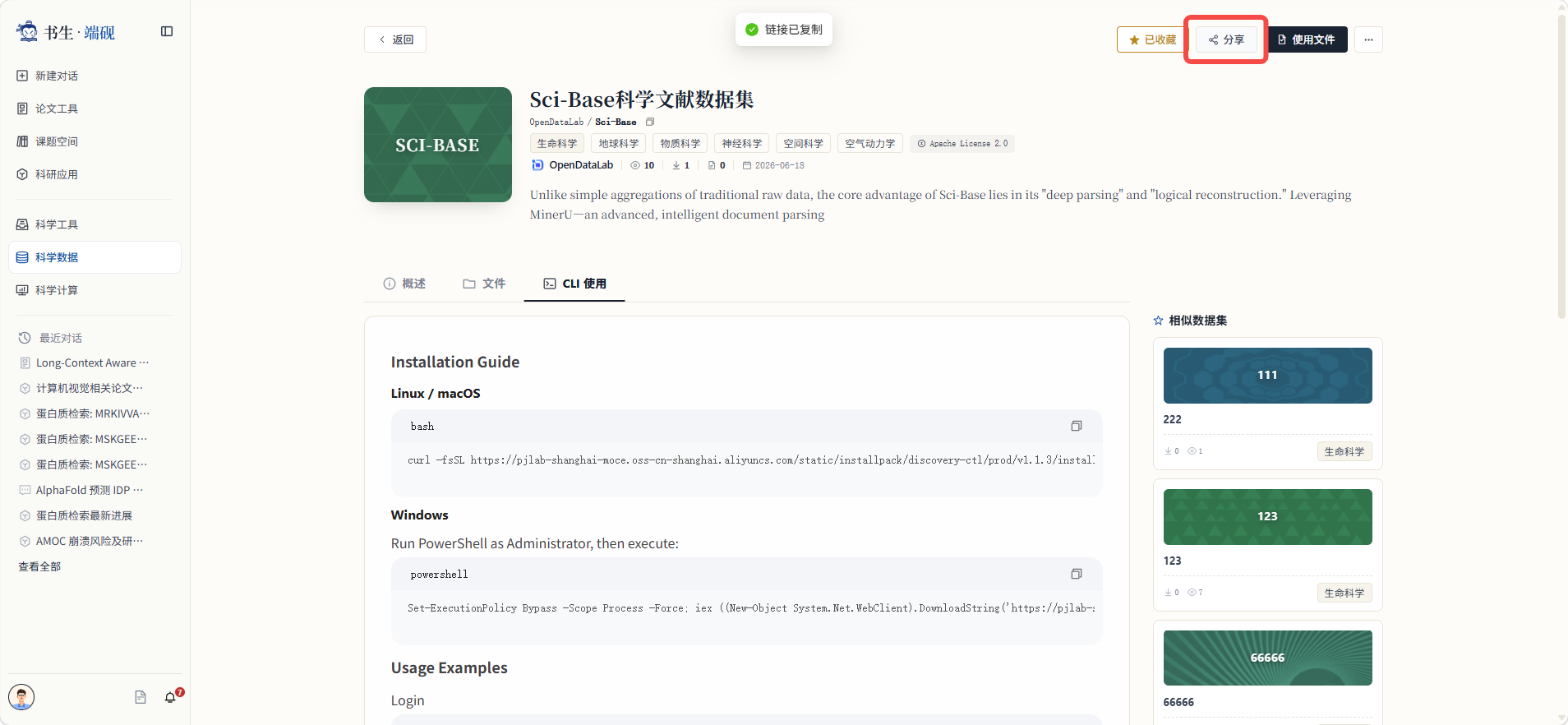Click the document icon in sidebar footer
This screenshot has width=1568, height=725.
(x=141, y=697)
